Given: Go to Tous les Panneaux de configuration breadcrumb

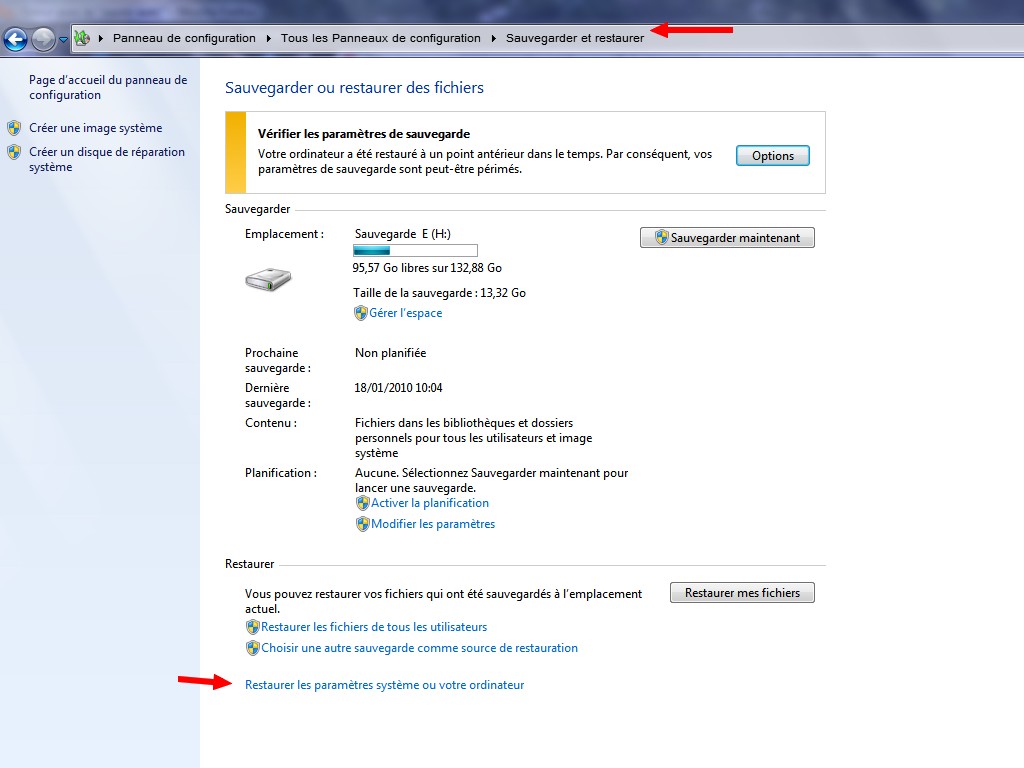Looking at the screenshot, I should (380, 38).
